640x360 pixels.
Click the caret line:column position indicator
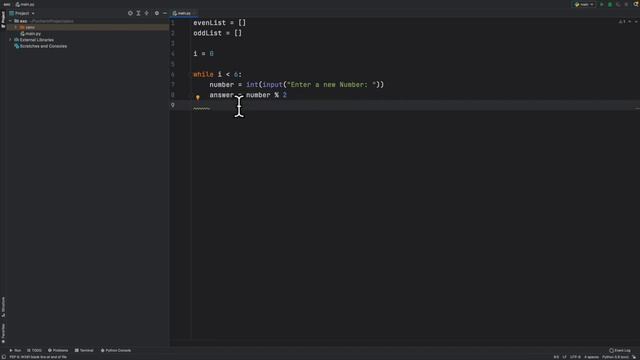pyautogui.click(x=556, y=357)
